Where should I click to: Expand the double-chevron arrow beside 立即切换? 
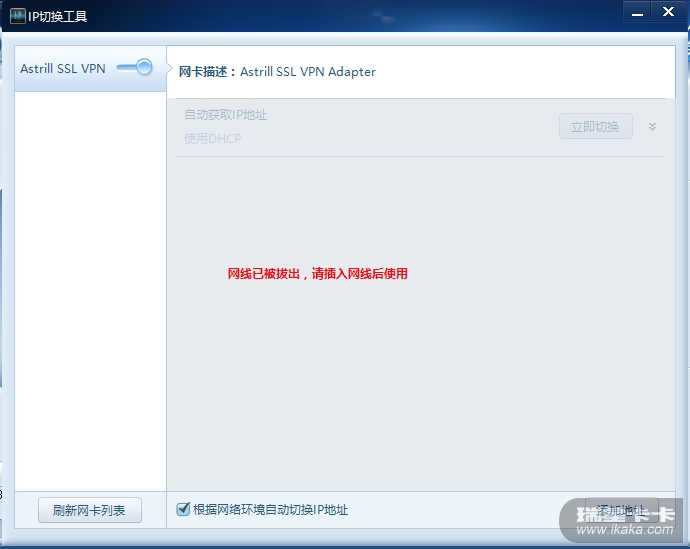point(652,127)
